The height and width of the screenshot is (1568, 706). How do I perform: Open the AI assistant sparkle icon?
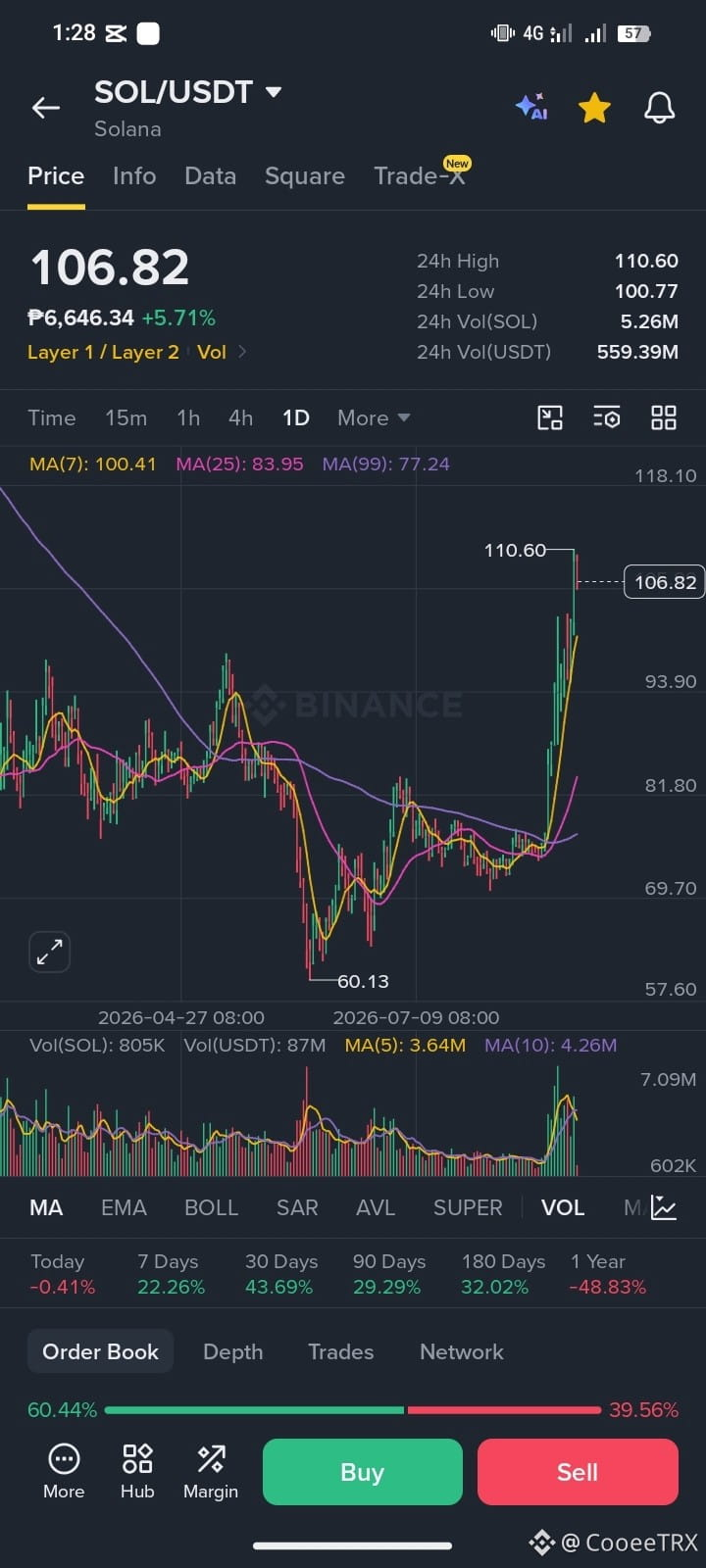tap(531, 108)
